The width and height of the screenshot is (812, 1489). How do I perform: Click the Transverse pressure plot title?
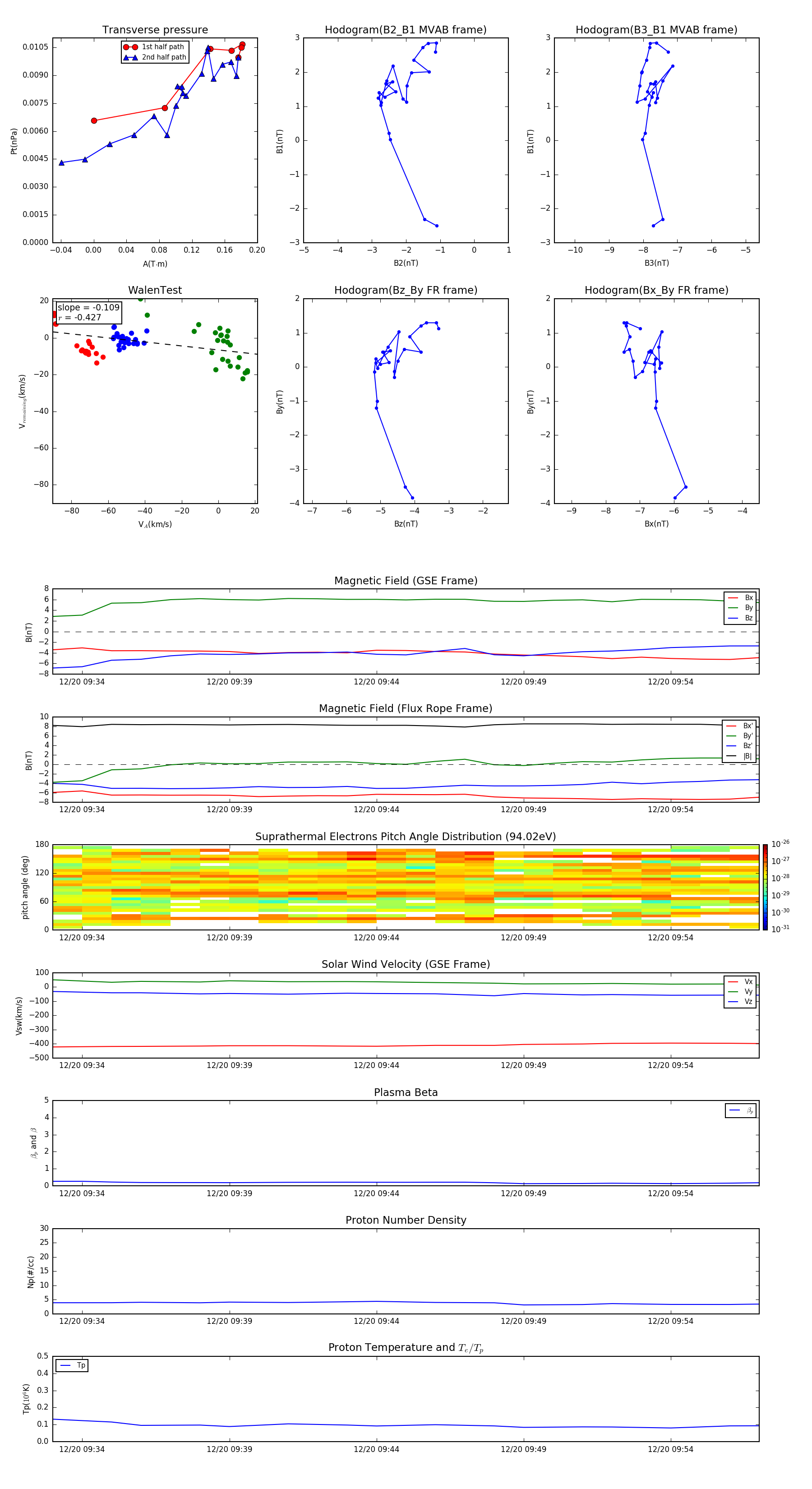155,30
